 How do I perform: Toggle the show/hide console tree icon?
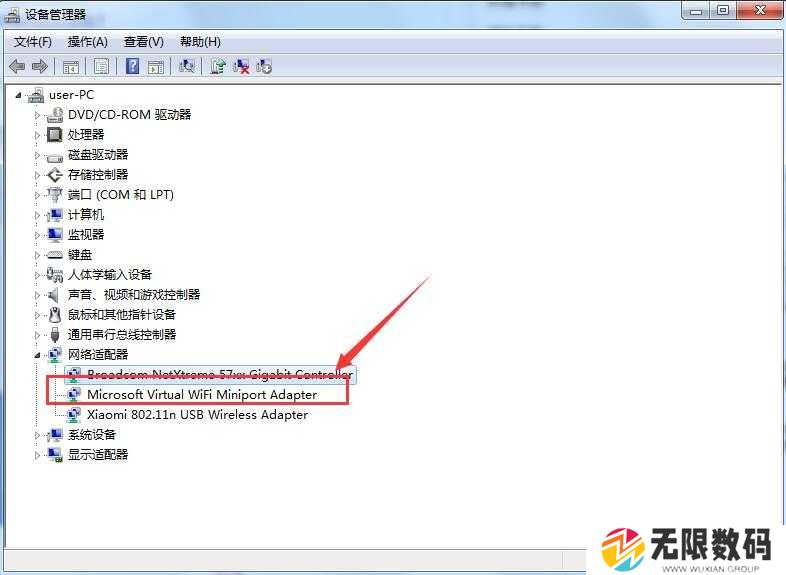pos(71,66)
